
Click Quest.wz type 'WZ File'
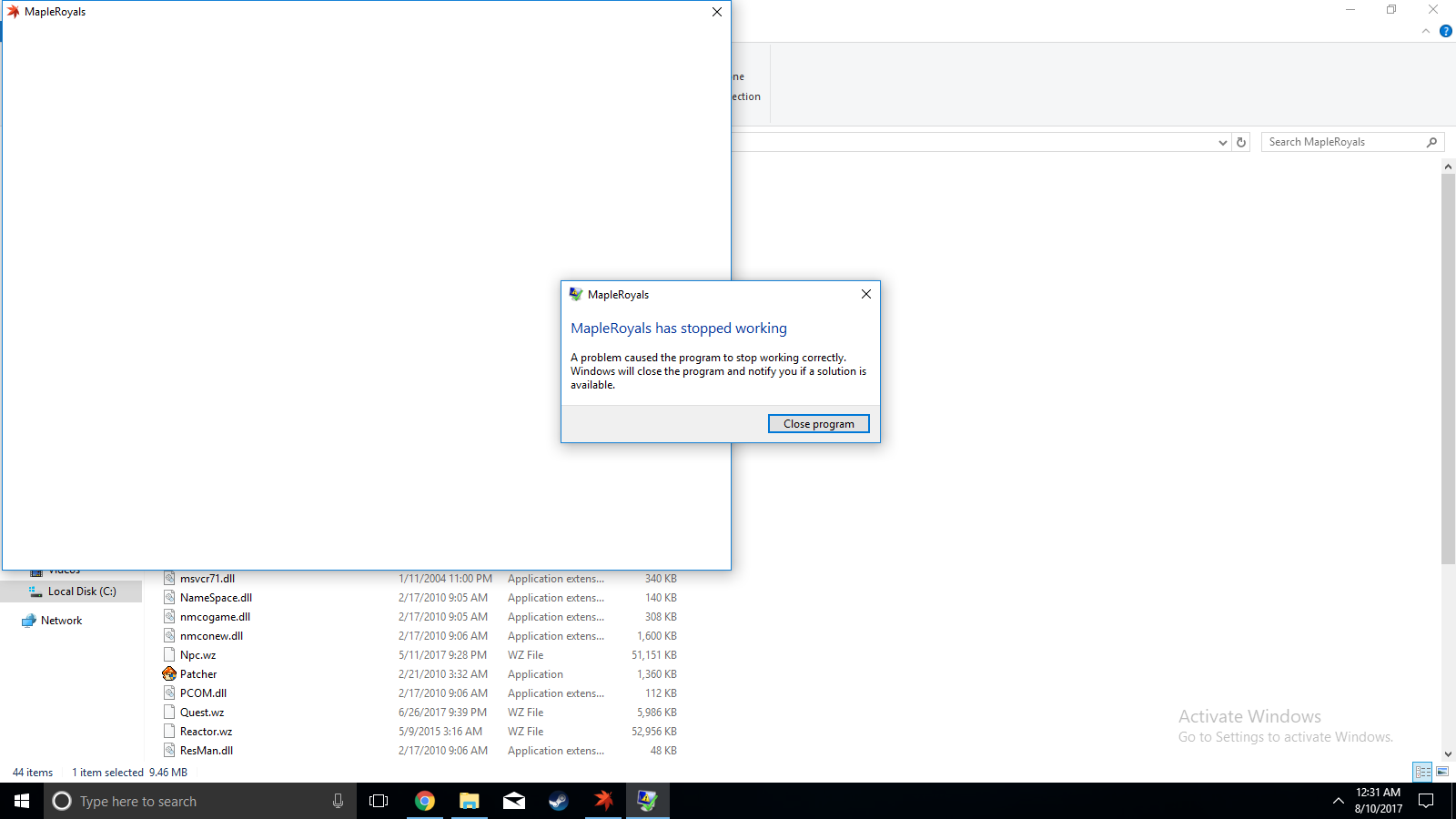point(525,713)
